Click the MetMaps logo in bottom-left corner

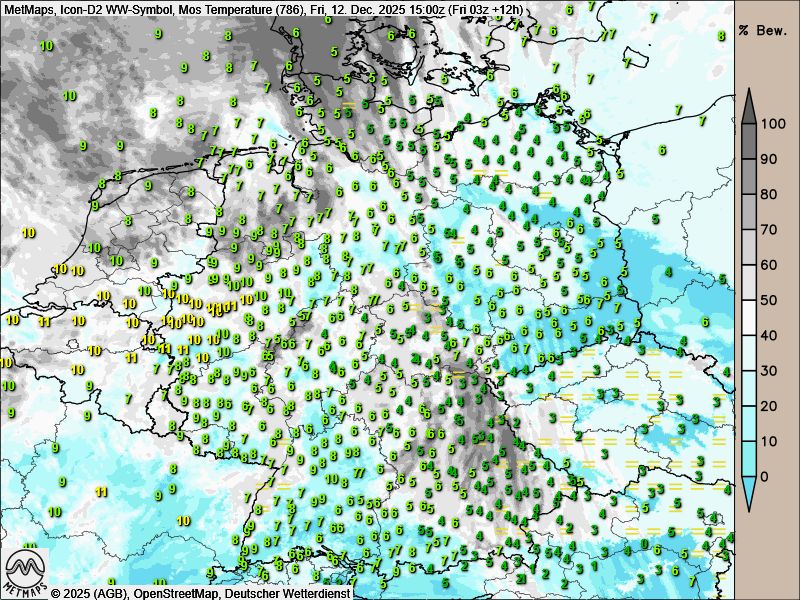pyautogui.click(x=26, y=571)
